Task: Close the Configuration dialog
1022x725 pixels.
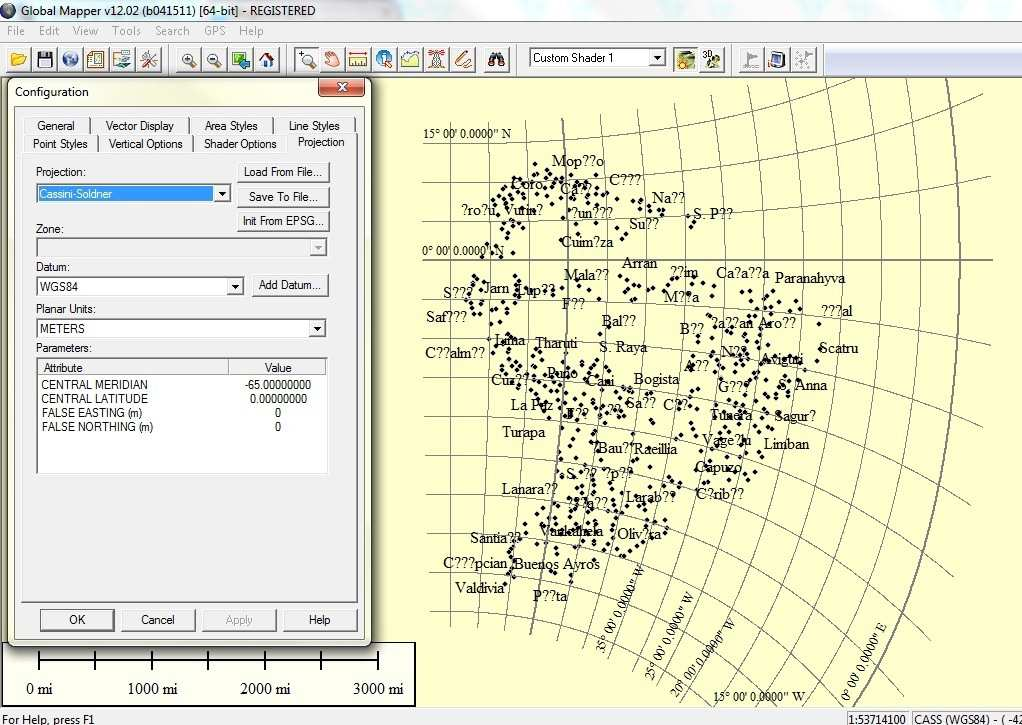Action: coord(342,87)
